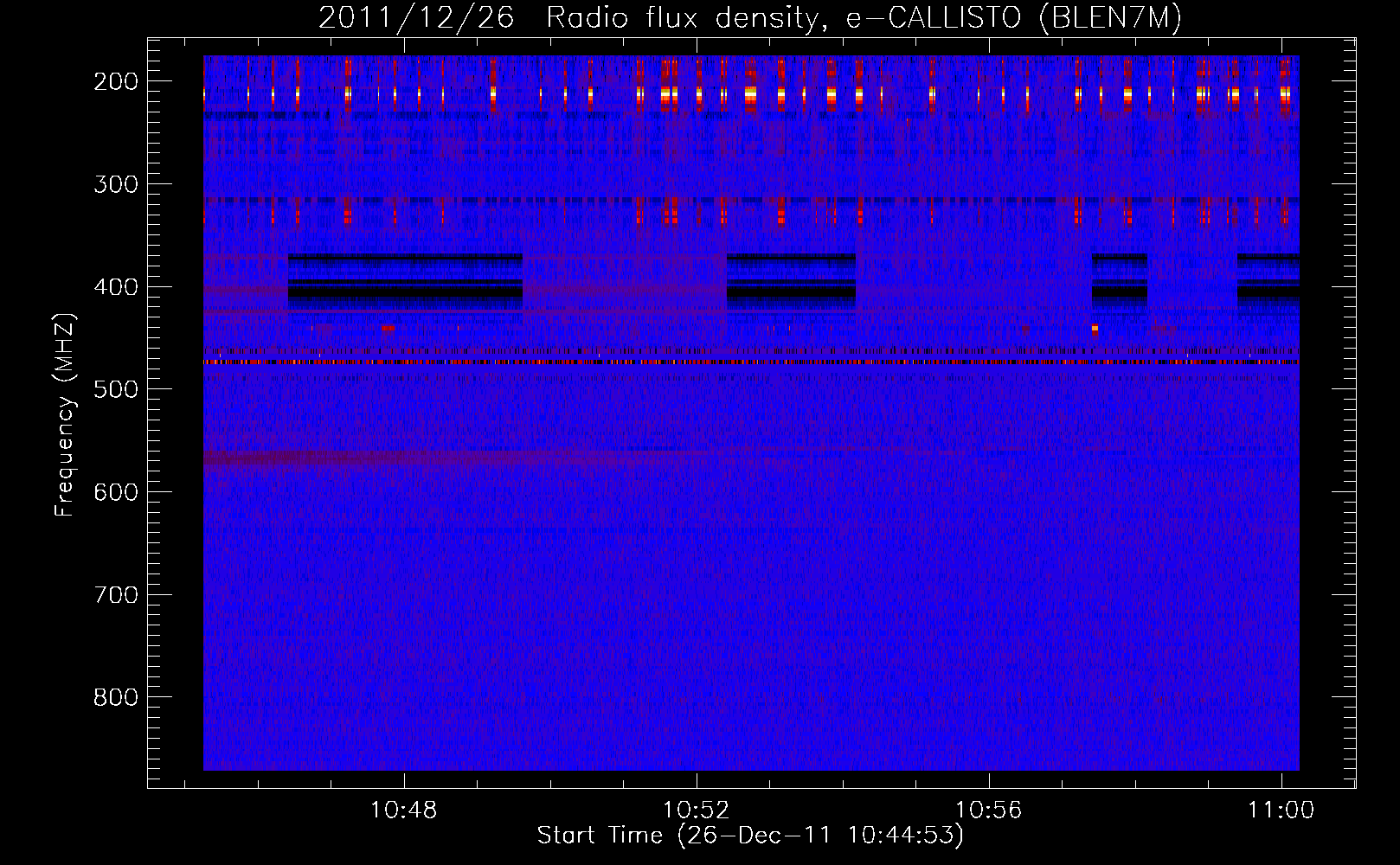
Task: Click the 10:52 time tick label
Action: coord(697,811)
